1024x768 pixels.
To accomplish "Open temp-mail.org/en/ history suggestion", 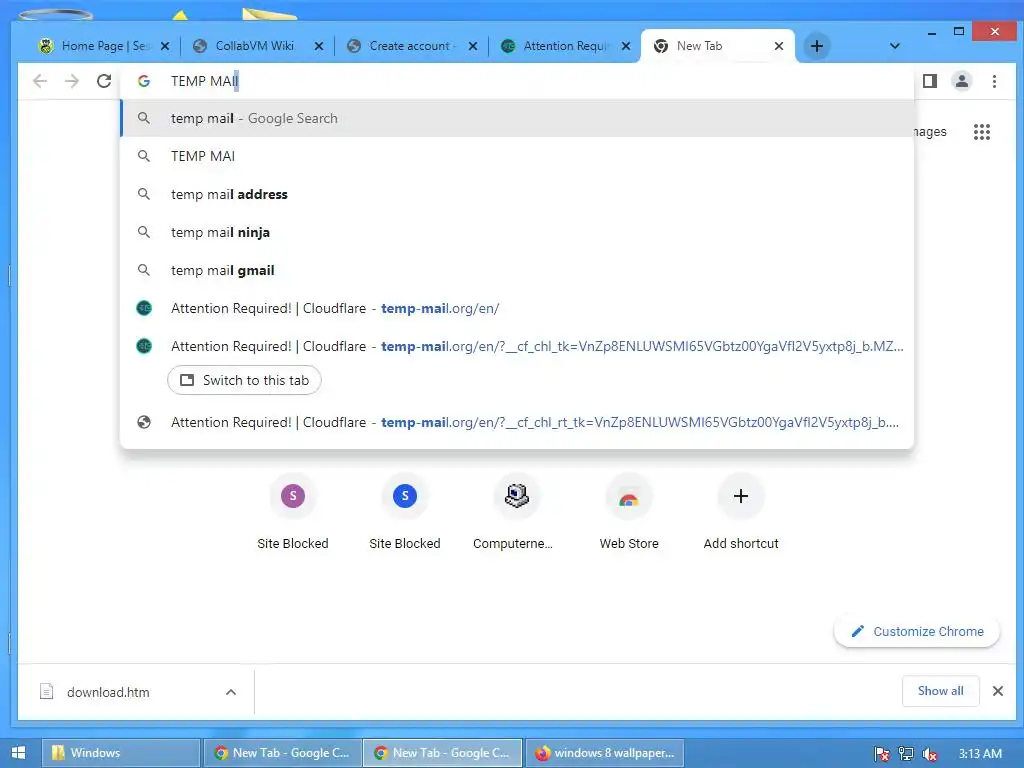I will [517, 308].
